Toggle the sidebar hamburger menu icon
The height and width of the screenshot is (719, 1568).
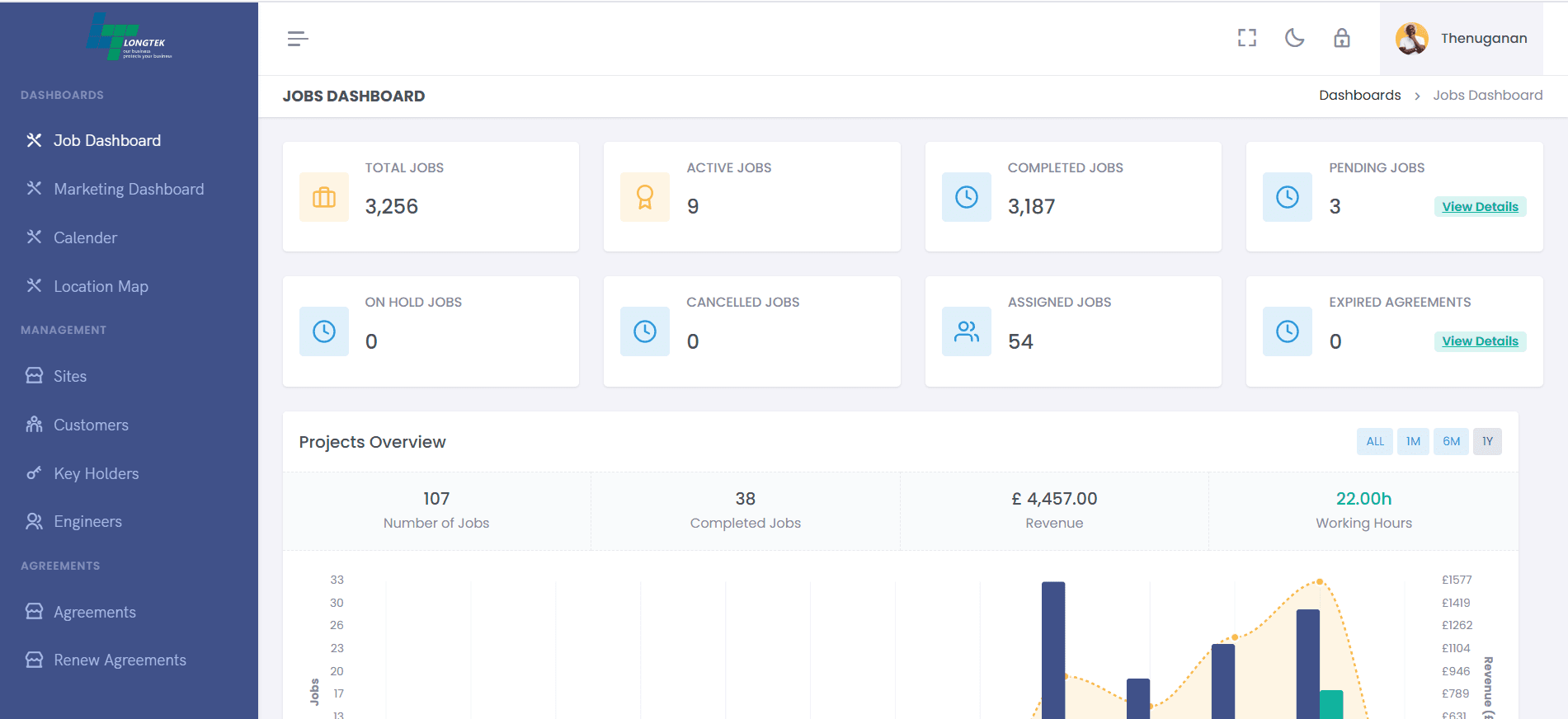click(298, 39)
